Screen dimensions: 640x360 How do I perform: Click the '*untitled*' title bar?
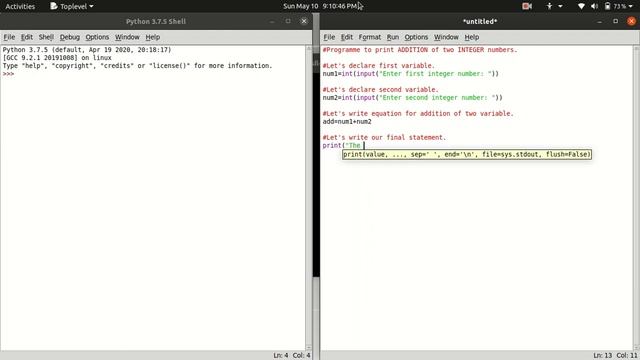pos(480,21)
